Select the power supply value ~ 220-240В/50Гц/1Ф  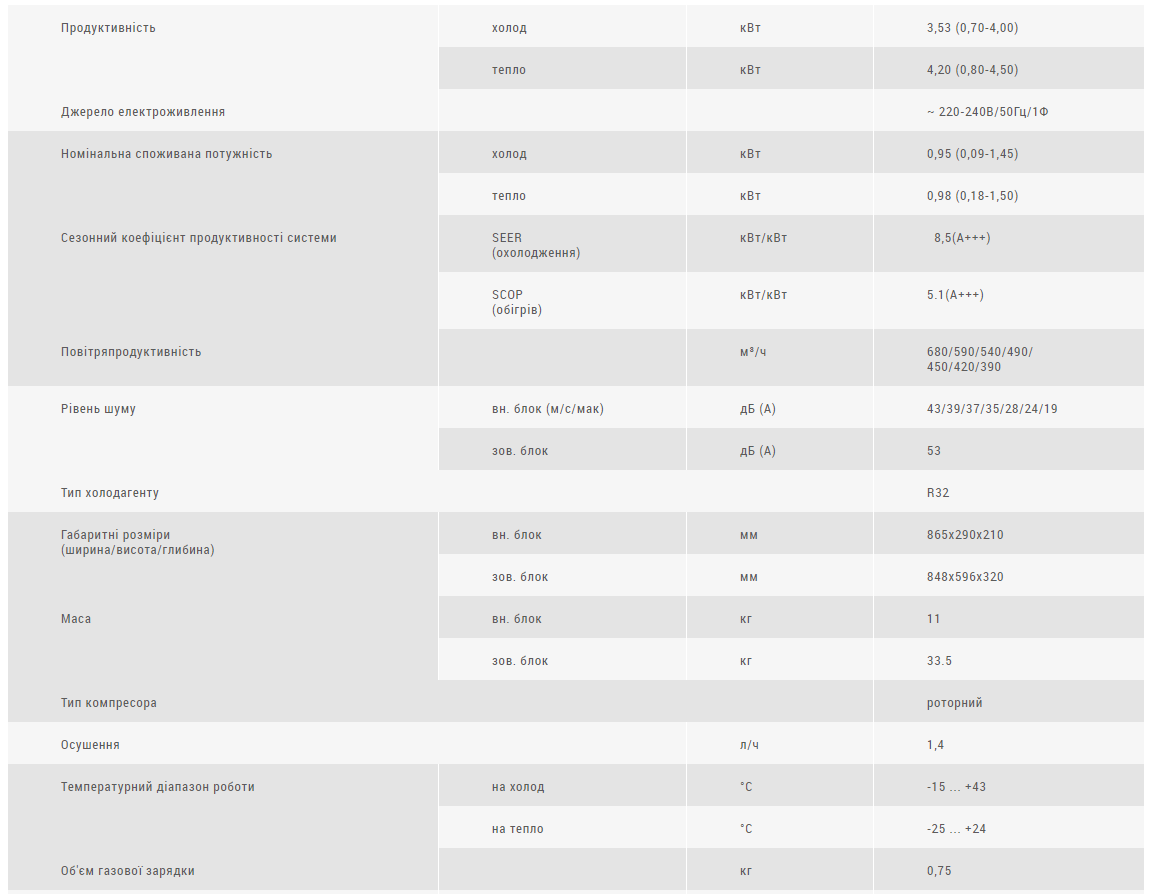coord(987,112)
